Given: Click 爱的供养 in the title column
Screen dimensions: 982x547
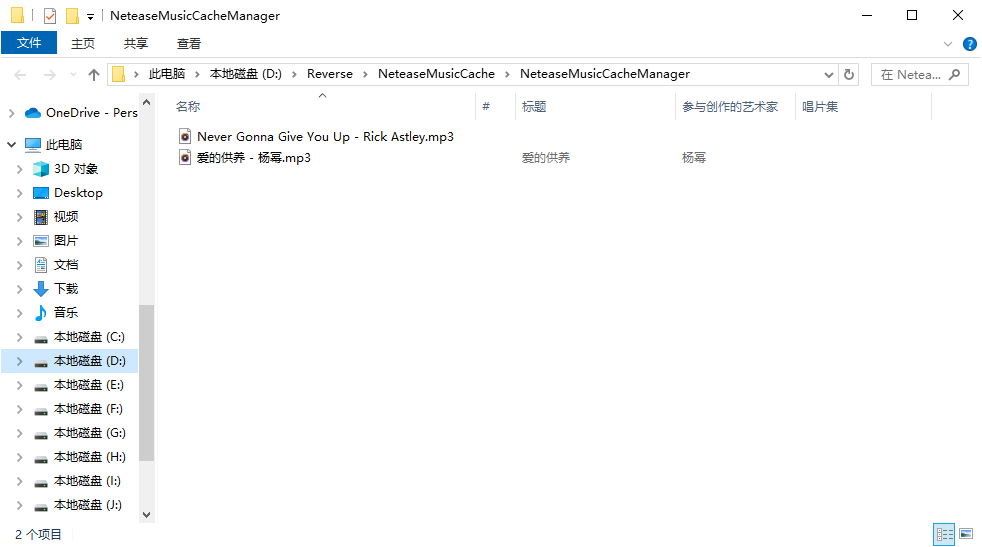Looking at the screenshot, I should [x=545, y=158].
